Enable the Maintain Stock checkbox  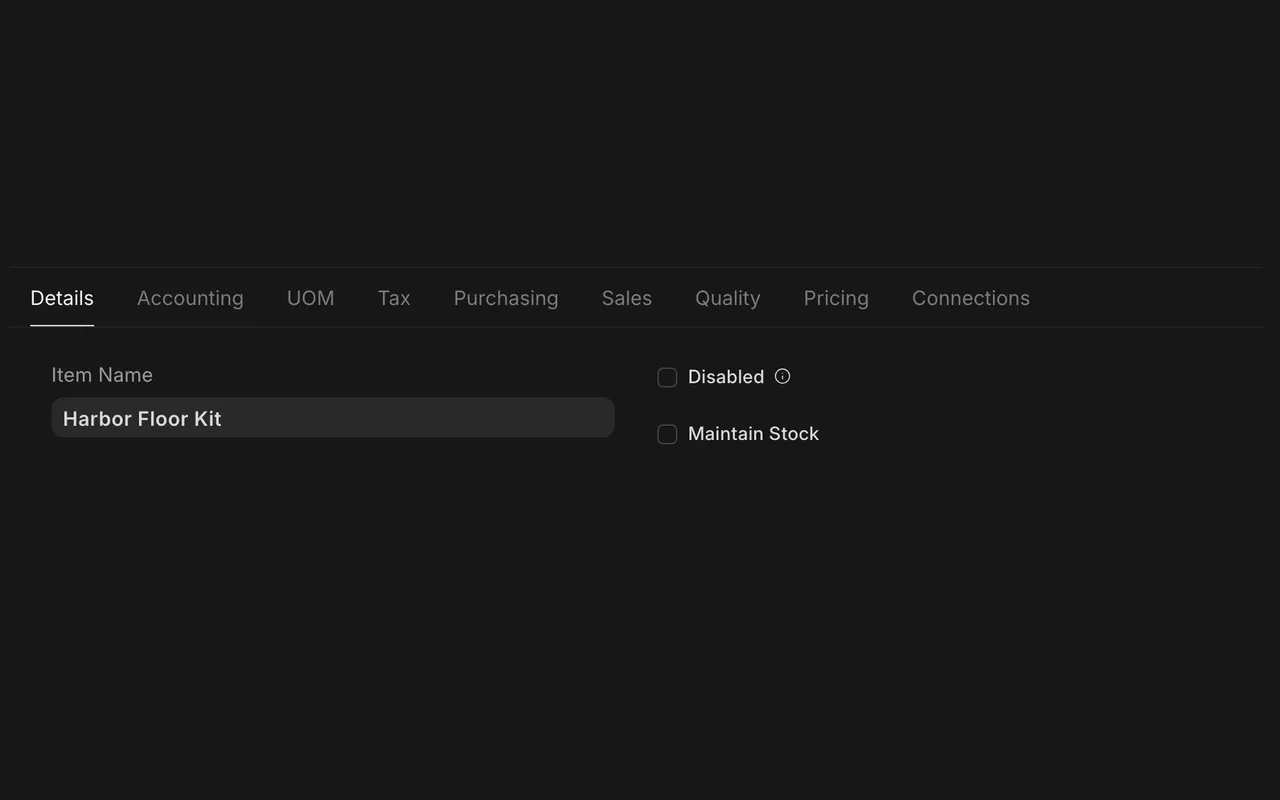pyautogui.click(x=667, y=434)
